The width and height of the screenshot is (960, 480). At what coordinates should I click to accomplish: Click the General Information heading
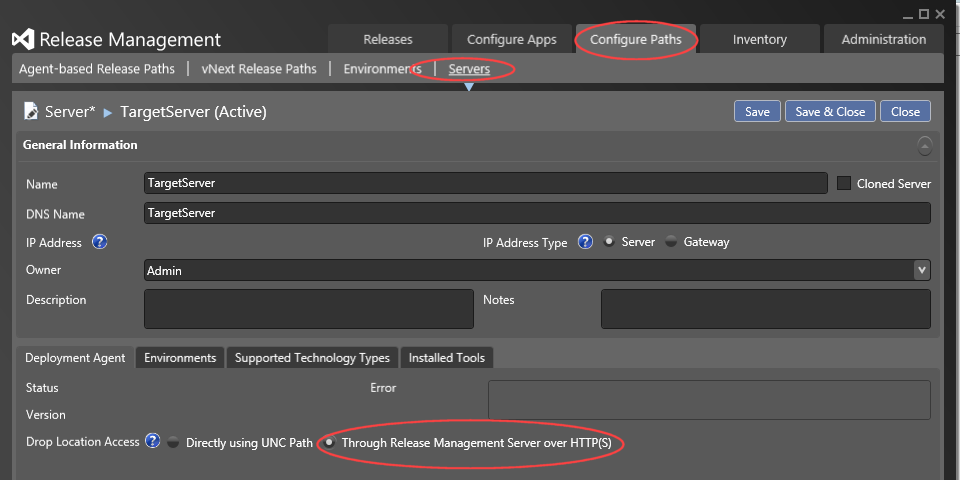80,145
